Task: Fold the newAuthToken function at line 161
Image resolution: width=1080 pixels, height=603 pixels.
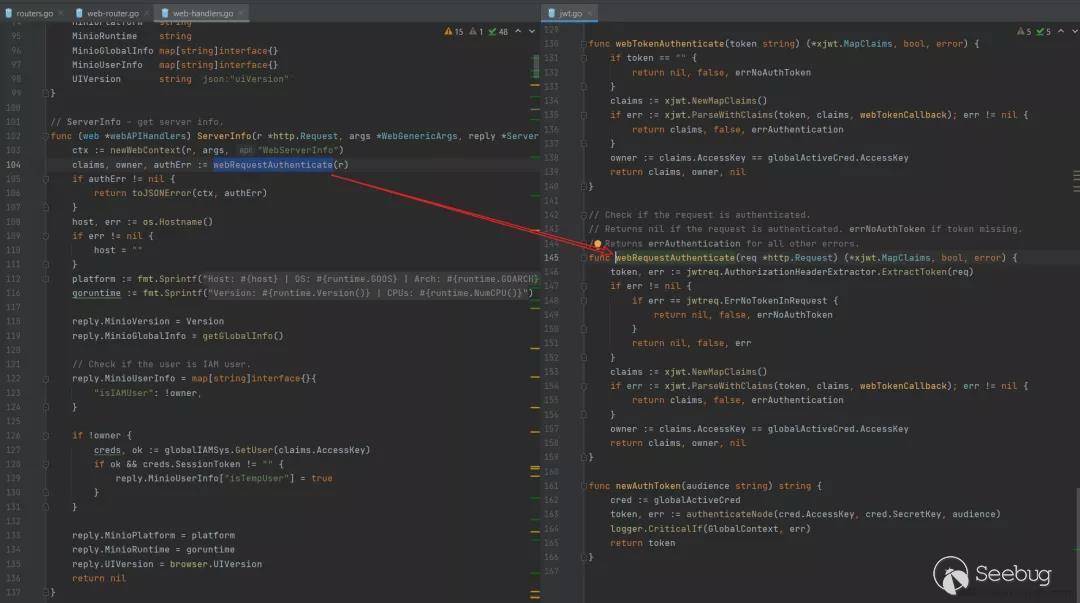Action: pyautogui.click(x=584, y=486)
